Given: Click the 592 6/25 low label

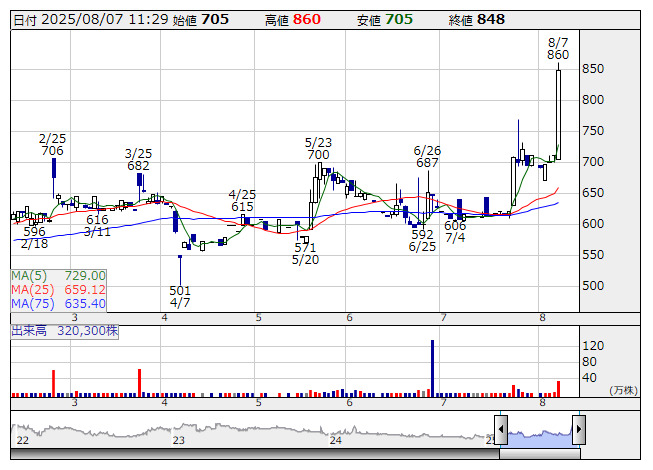Looking at the screenshot, I should click(422, 241).
